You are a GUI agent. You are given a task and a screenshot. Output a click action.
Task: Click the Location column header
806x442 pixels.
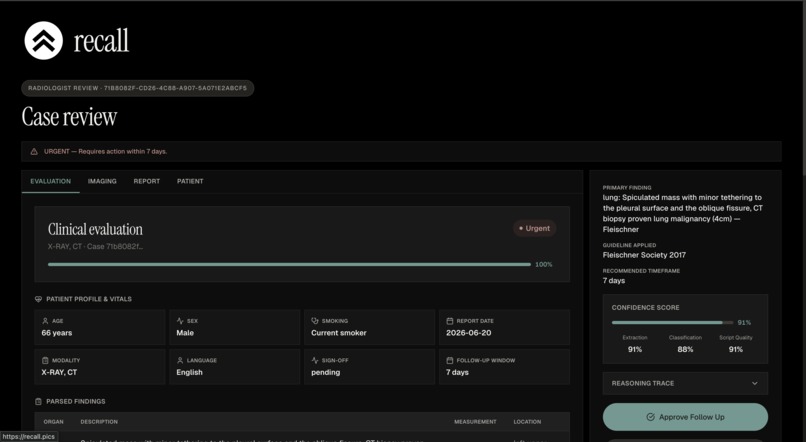click(527, 422)
